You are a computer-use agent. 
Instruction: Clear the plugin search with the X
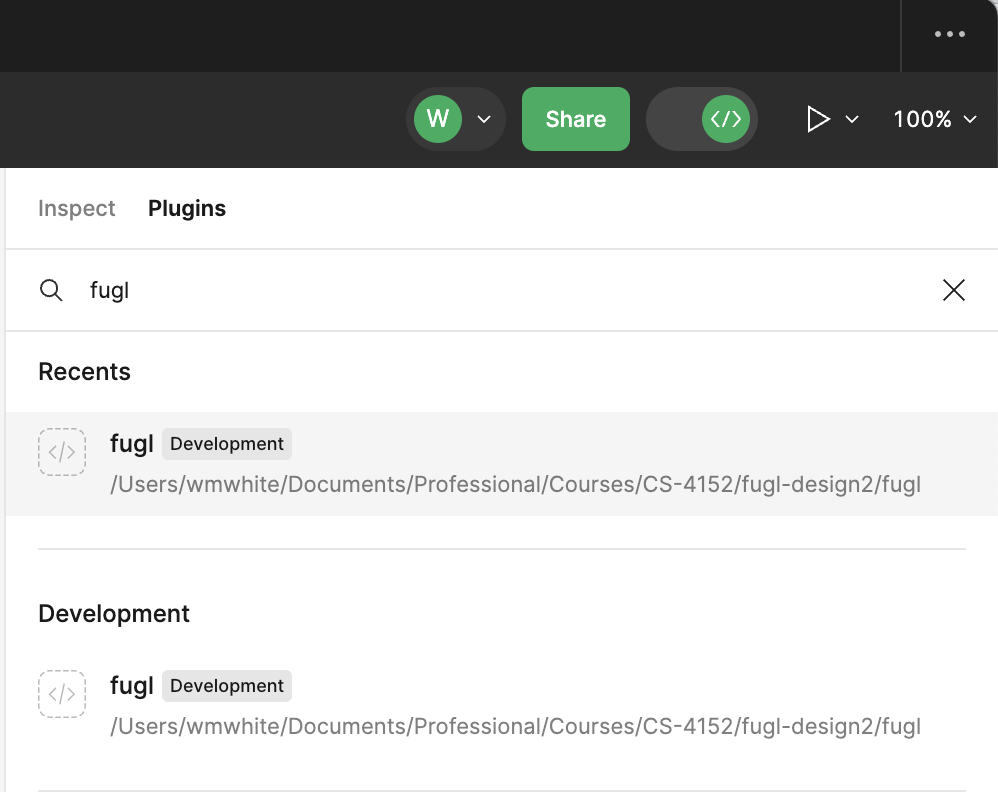point(953,290)
